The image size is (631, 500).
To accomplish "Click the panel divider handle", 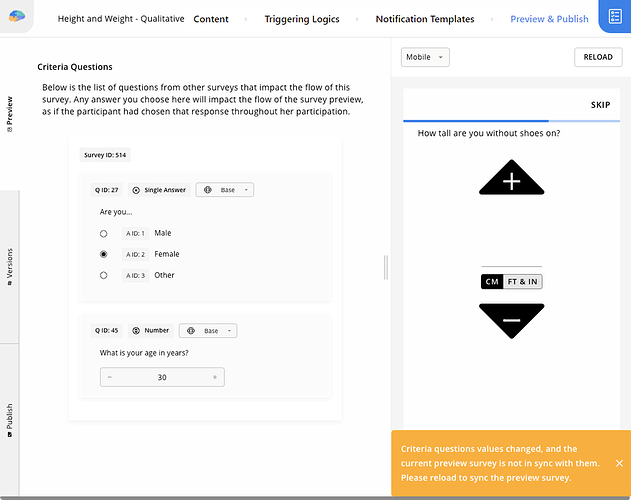I will 386,267.
